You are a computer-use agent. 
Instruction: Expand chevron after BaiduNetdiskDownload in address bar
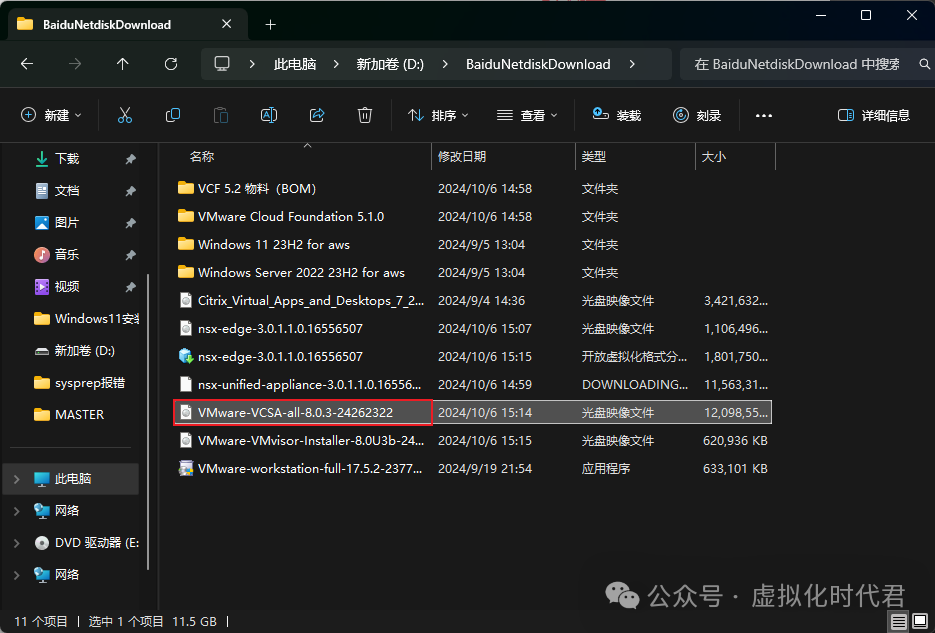tap(633, 64)
